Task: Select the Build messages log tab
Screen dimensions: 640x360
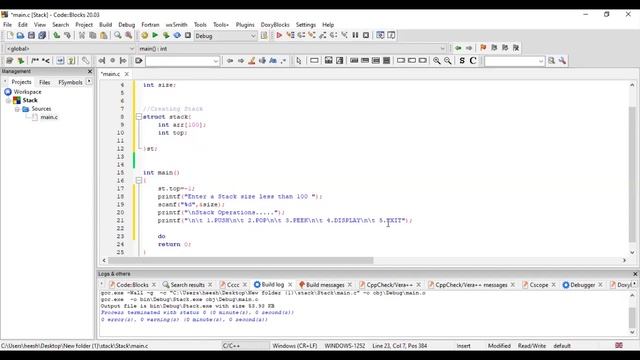Action: click(x=325, y=284)
